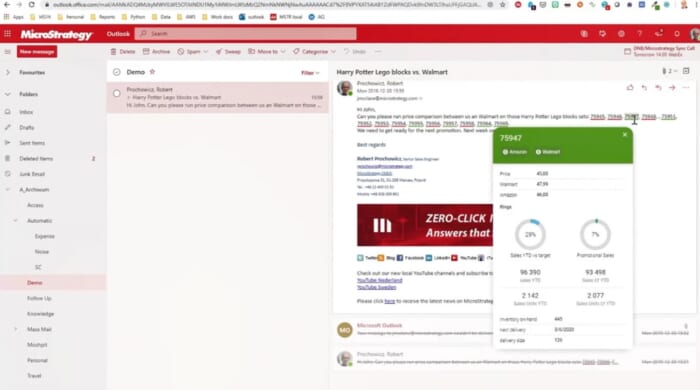Star the Demo folder as favourite
Viewport: 700px width, 390px height.
point(152,72)
